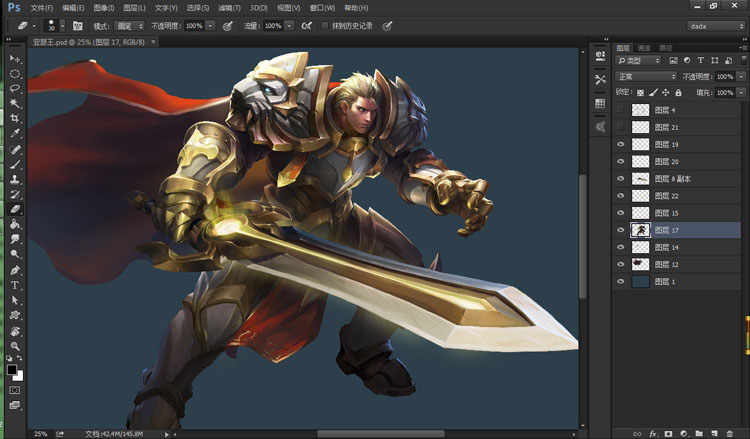750x439 pixels.
Task: Switch to the Paths panel tab
Action: [666, 48]
